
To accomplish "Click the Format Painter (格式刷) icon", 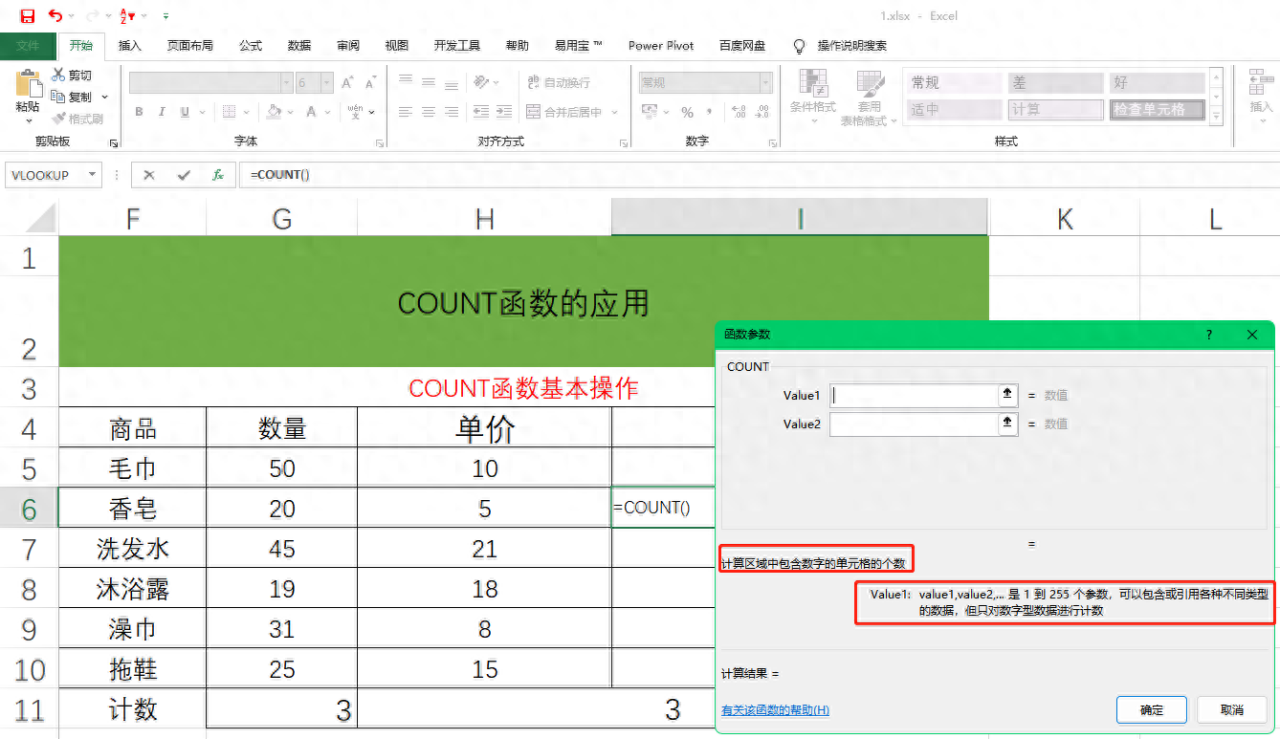I will 59,118.
